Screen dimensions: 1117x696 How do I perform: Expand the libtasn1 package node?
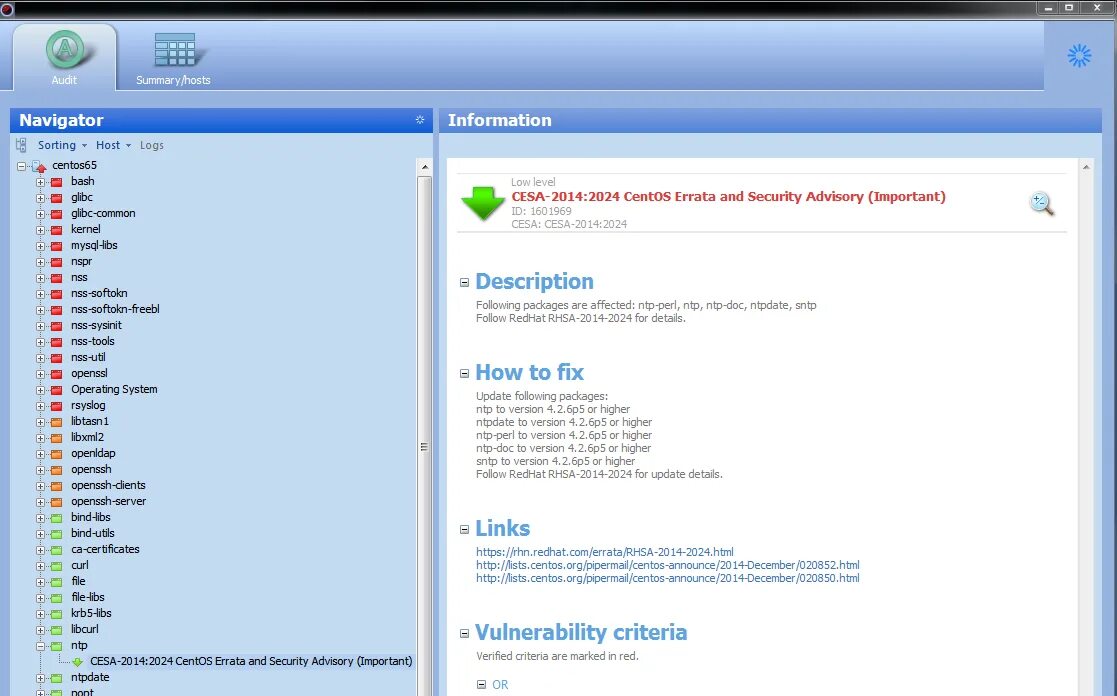[41, 422]
